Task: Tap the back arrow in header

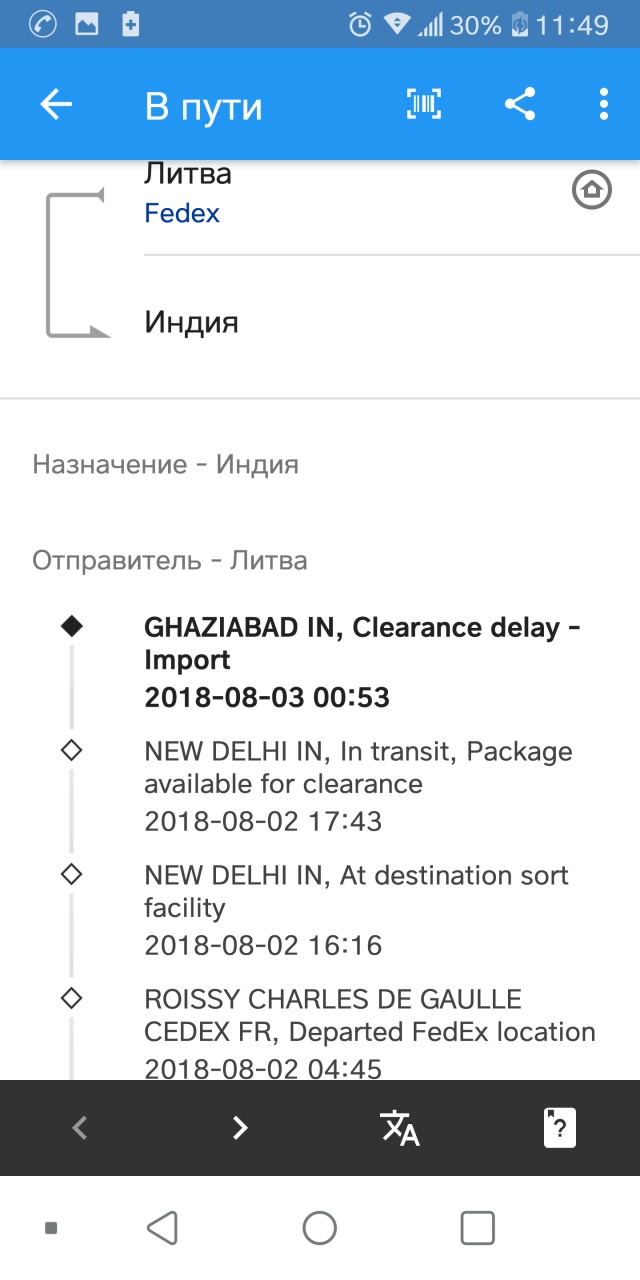Action: point(56,105)
